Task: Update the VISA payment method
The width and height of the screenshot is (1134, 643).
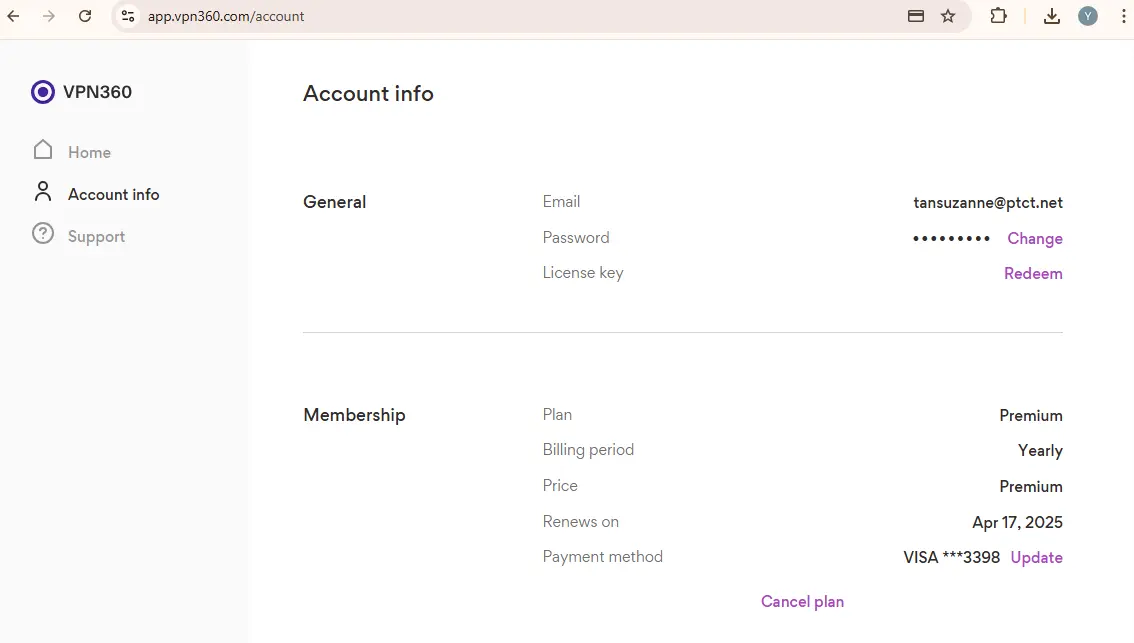Action: tap(1036, 558)
